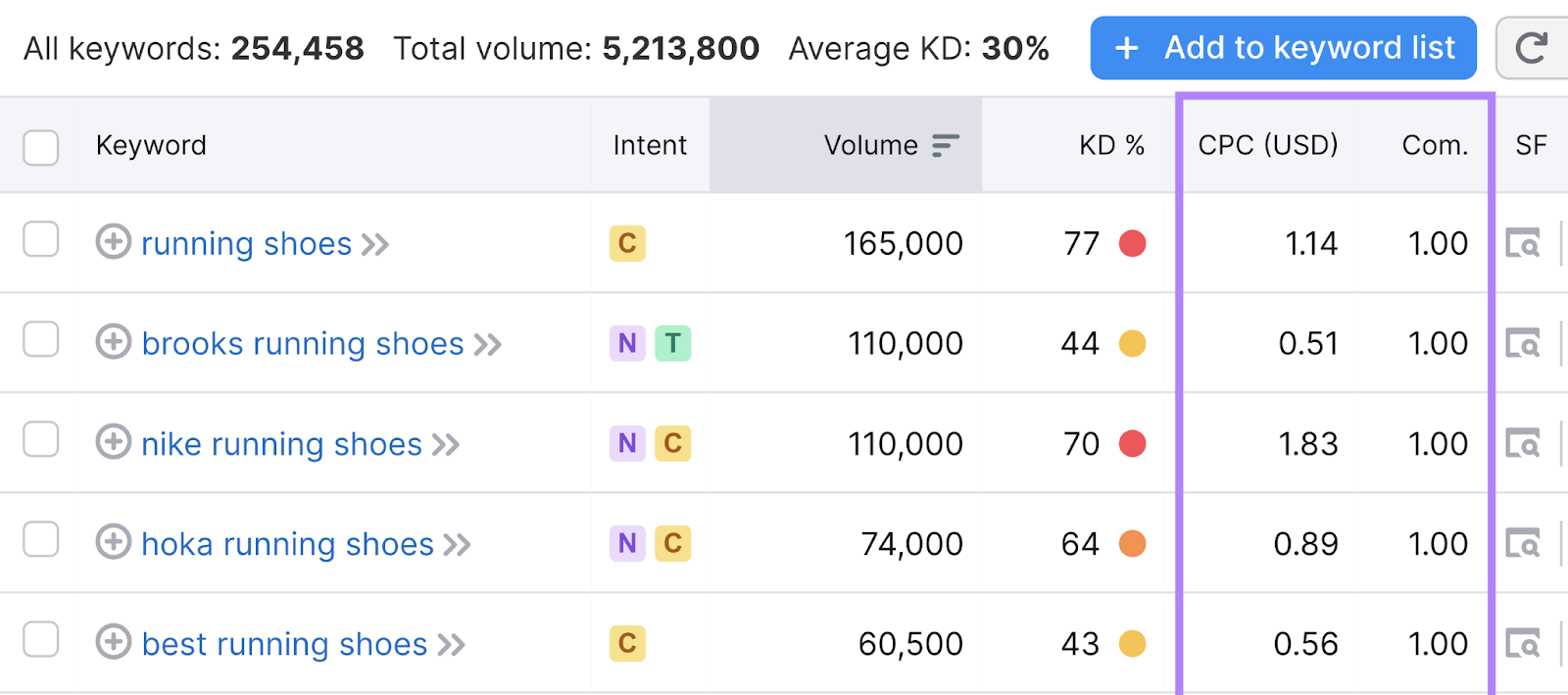Click the CPC value 1.83
This screenshot has height=695, width=1568.
[x=1308, y=443]
